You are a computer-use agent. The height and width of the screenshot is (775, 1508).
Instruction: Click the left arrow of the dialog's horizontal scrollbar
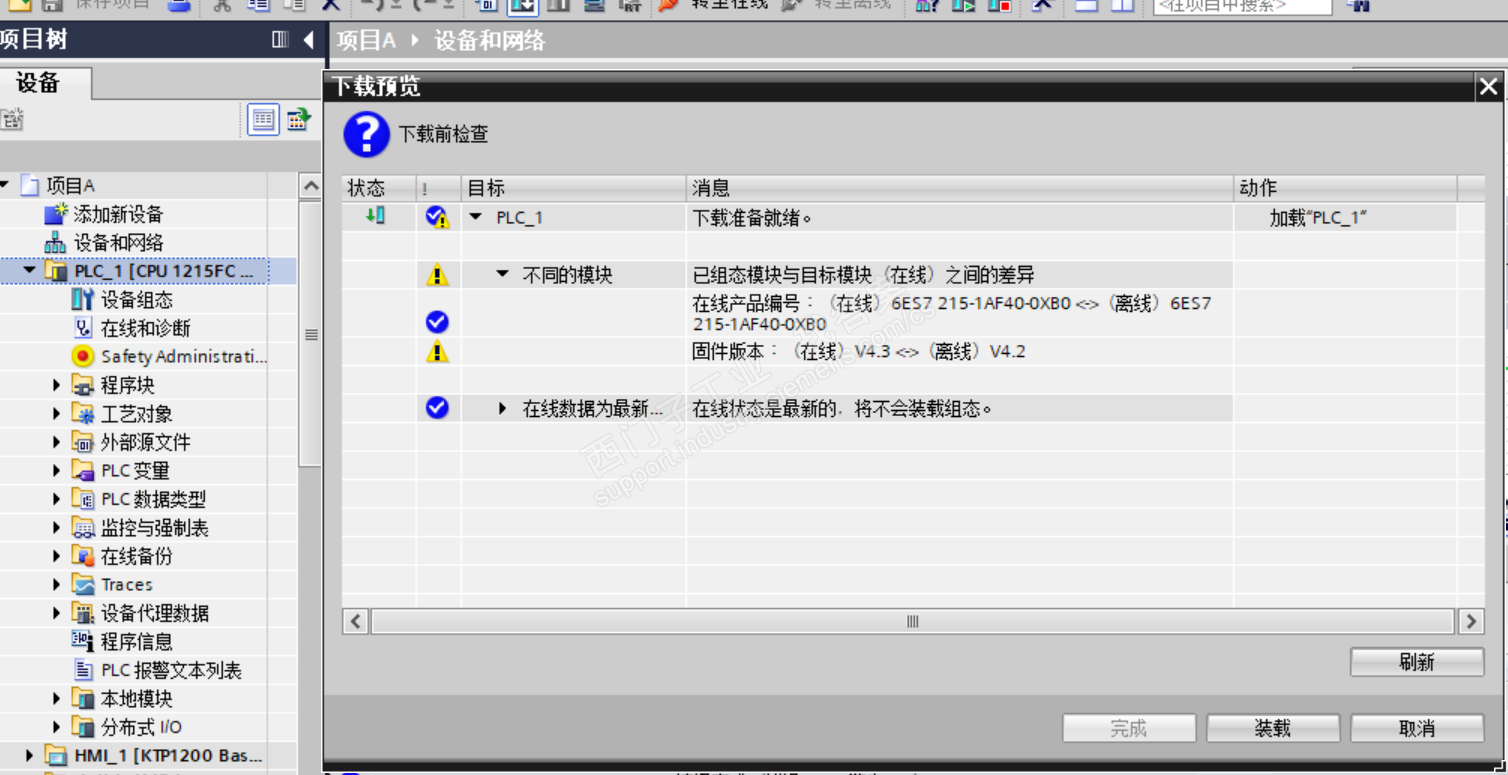click(356, 621)
